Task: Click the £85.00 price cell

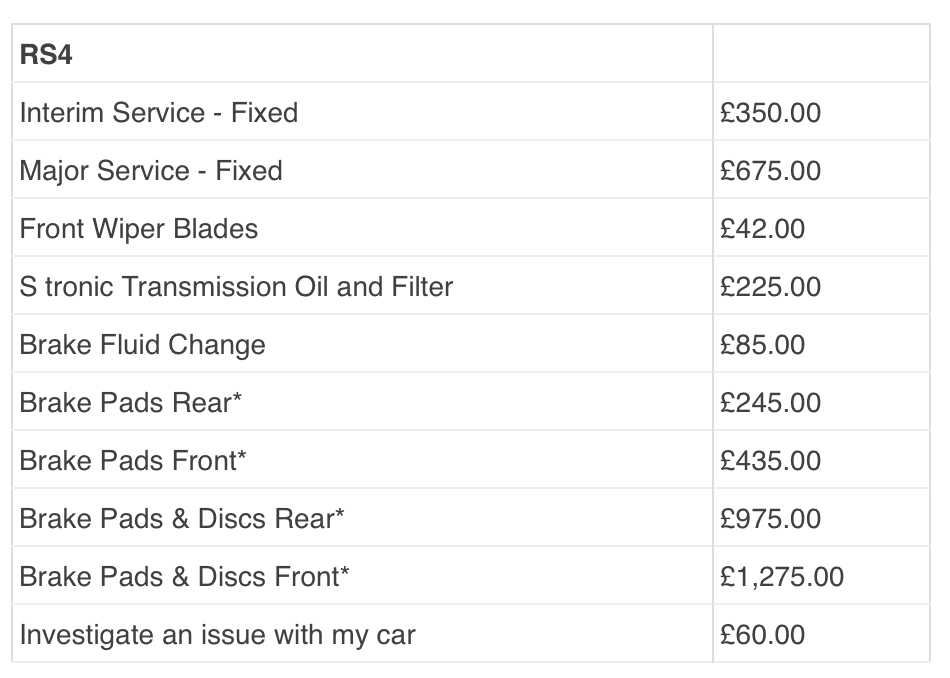Action: point(762,344)
